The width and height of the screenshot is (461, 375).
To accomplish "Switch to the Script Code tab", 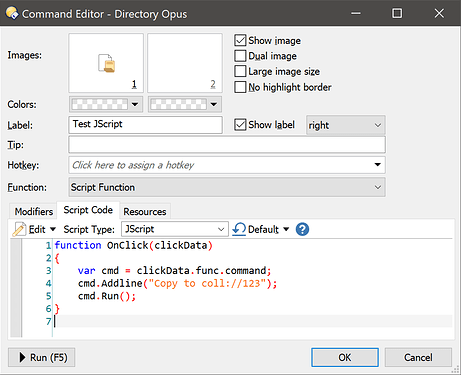I will pos(88,210).
